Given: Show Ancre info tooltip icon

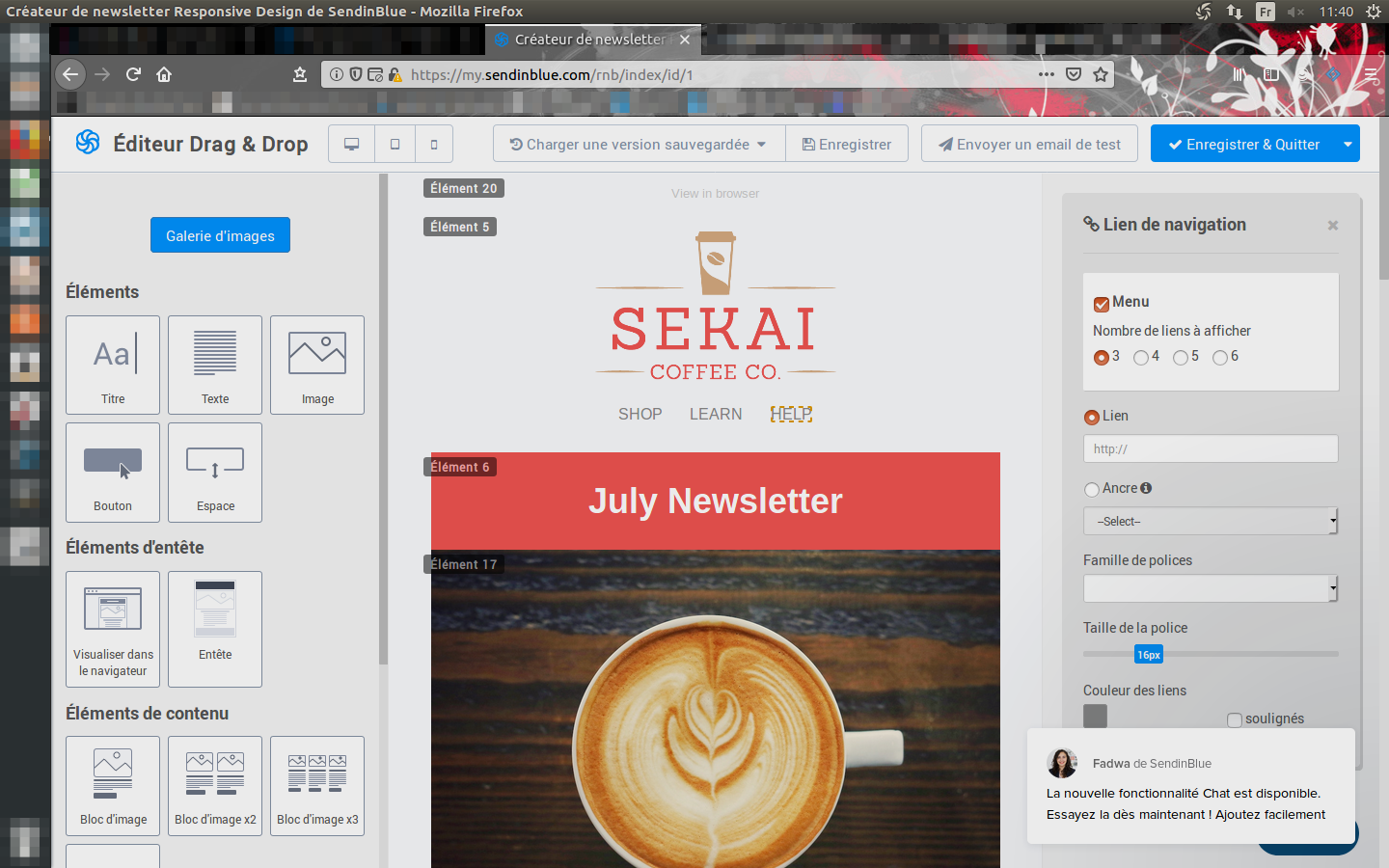Looking at the screenshot, I should (1146, 488).
